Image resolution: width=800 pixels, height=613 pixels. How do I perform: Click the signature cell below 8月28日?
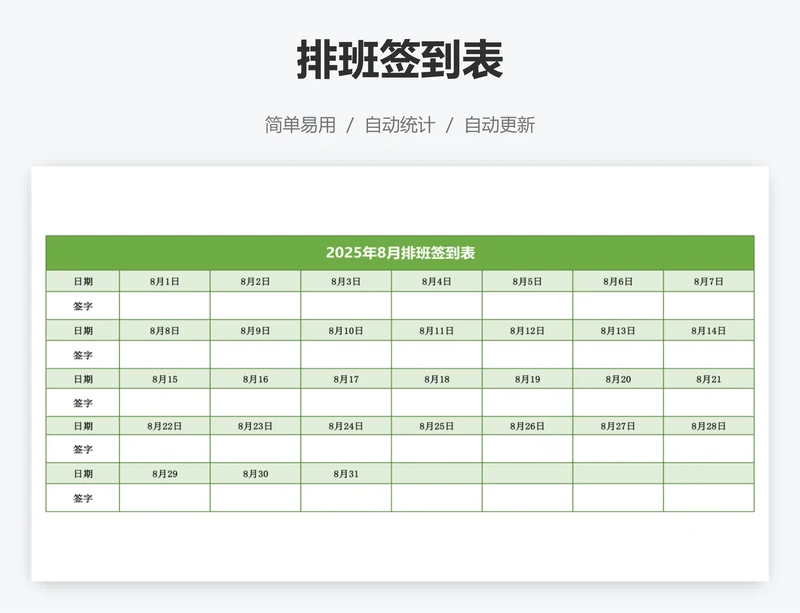pyautogui.click(x=708, y=450)
